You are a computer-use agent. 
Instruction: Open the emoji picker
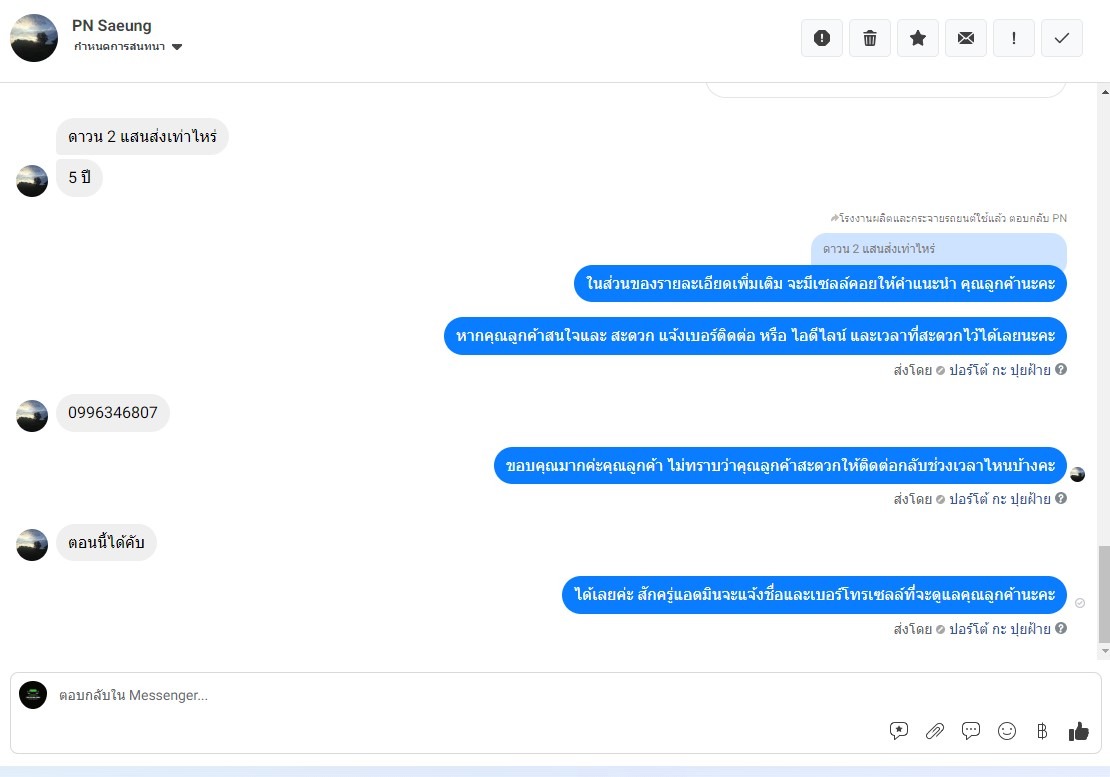[x=1007, y=731]
